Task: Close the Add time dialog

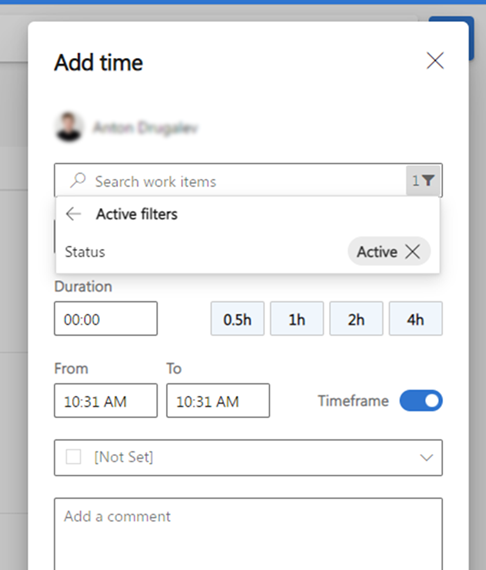Action: pos(435,60)
